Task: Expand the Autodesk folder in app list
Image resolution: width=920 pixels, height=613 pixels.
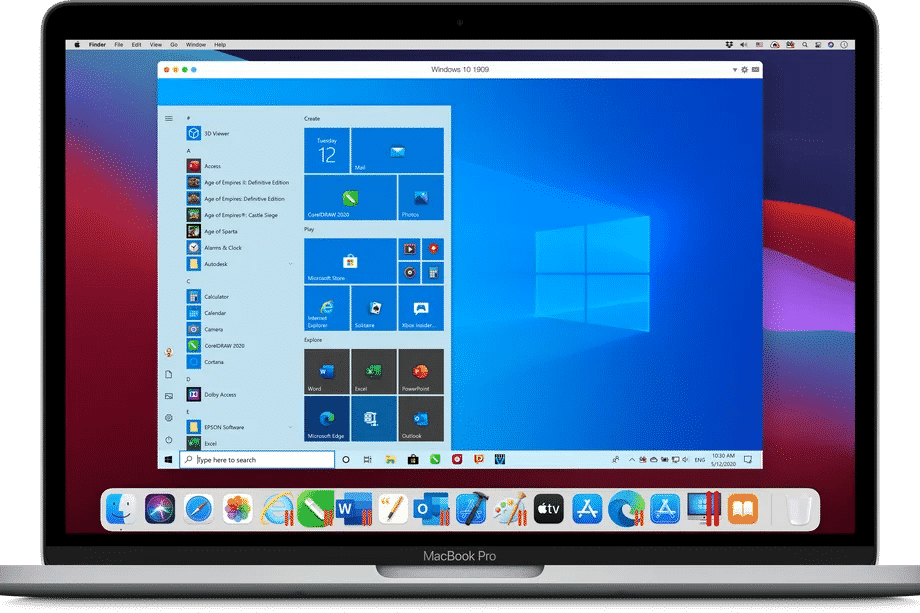Action: coord(291,265)
